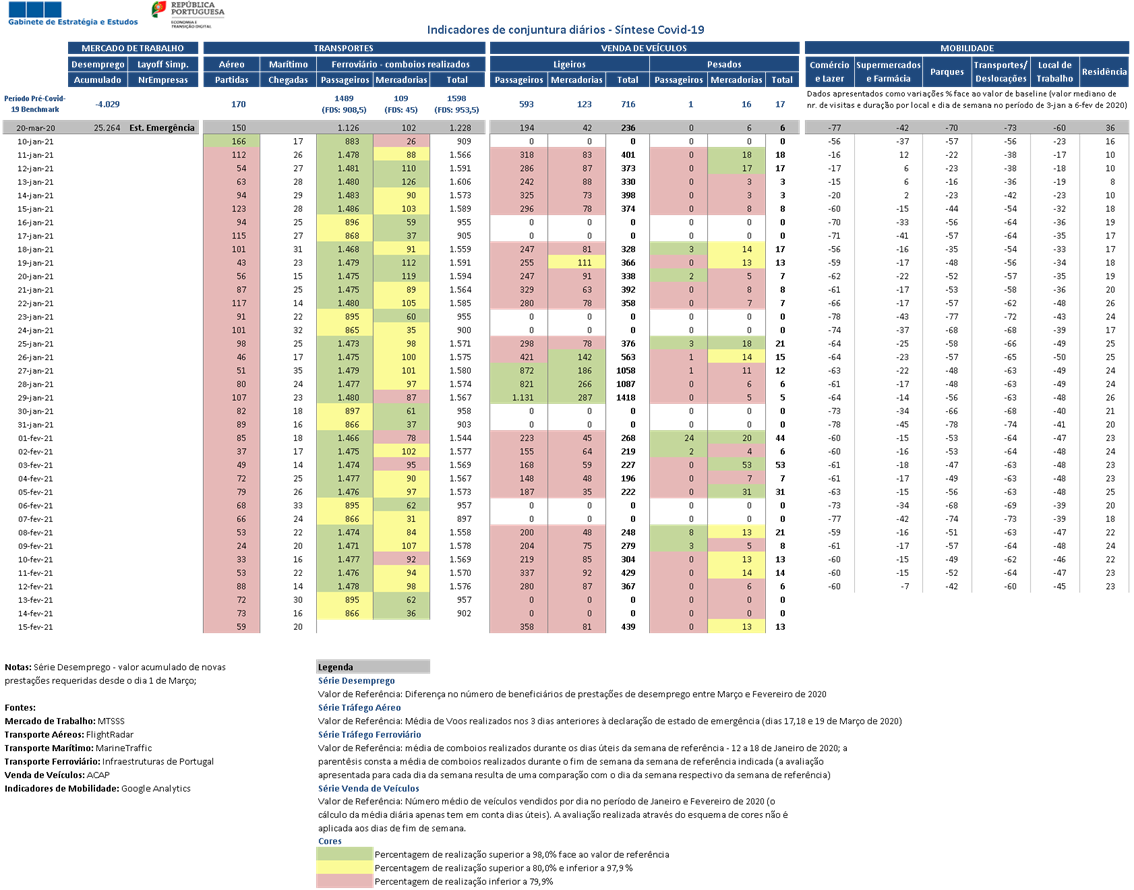Select the 29-jan-21 row date
The image size is (1134, 890).
coord(35,398)
